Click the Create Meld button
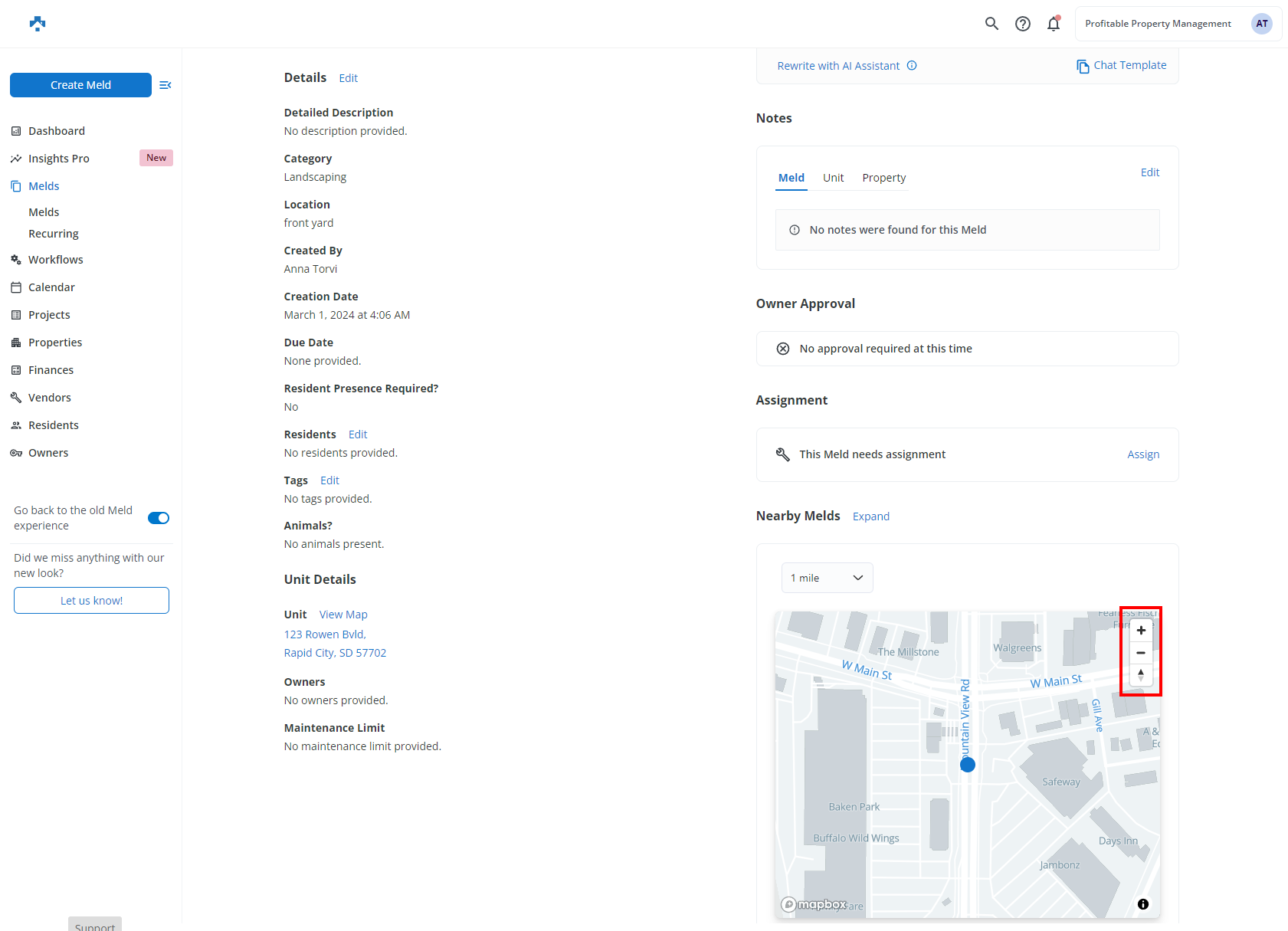This screenshot has height=931, width=1288. point(80,85)
